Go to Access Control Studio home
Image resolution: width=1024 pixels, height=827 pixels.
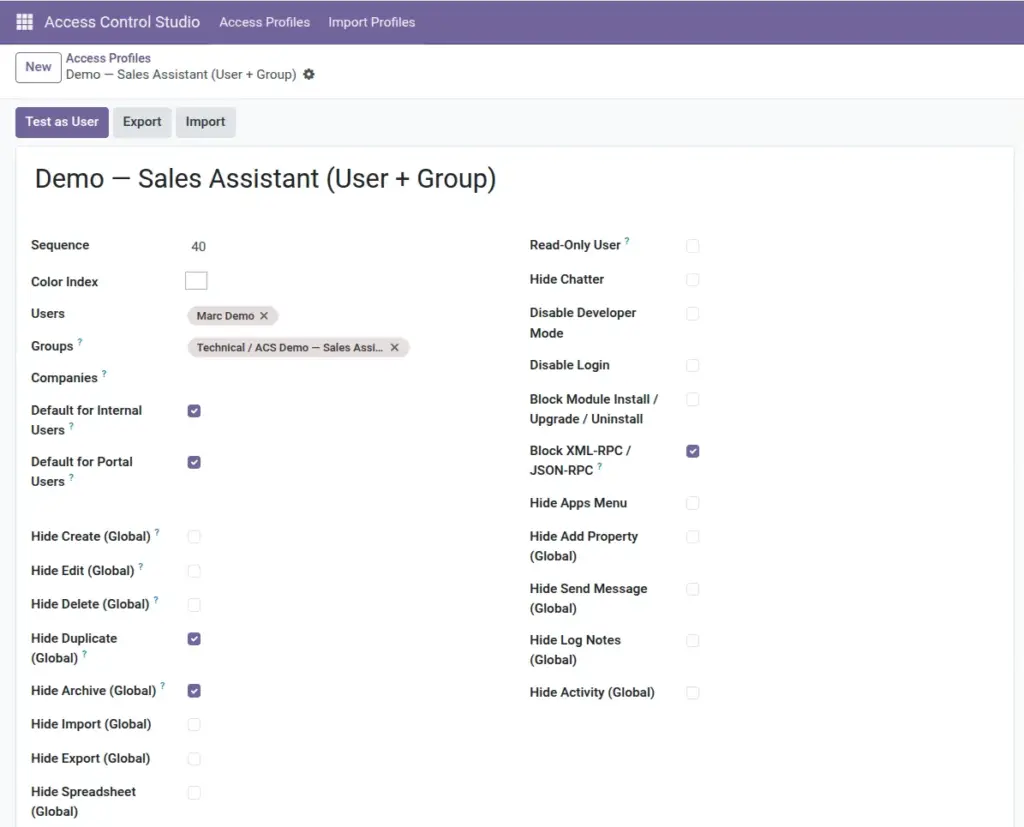click(122, 22)
